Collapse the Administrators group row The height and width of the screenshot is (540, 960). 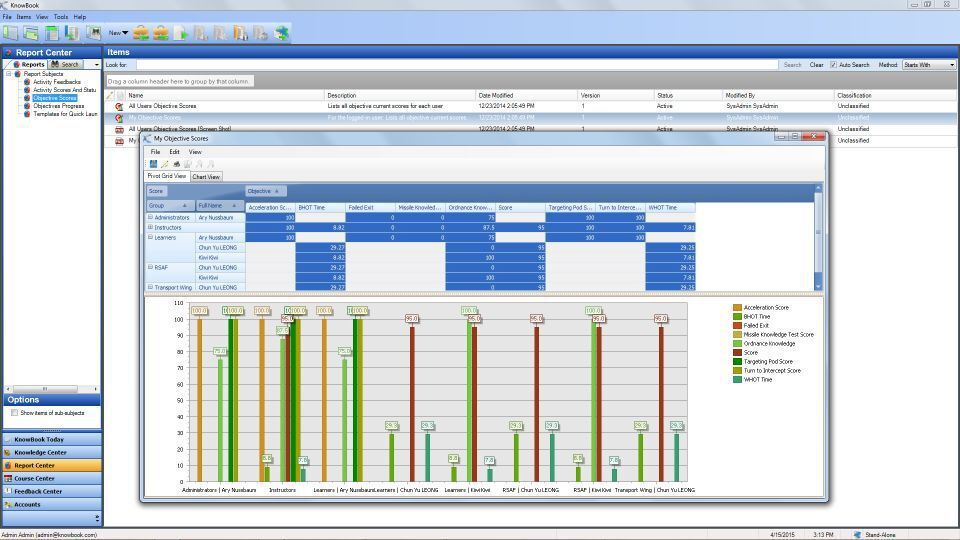pos(151,217)
